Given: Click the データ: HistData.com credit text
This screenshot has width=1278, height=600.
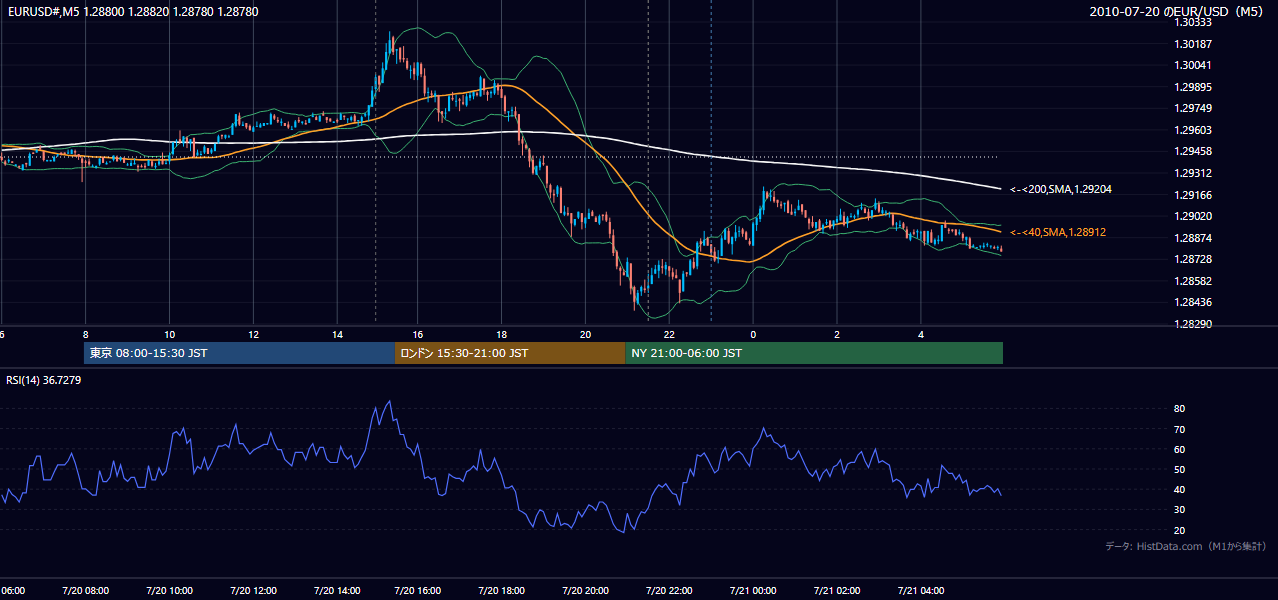Looking at the screenshot, I should click(x=1186, y=546).
